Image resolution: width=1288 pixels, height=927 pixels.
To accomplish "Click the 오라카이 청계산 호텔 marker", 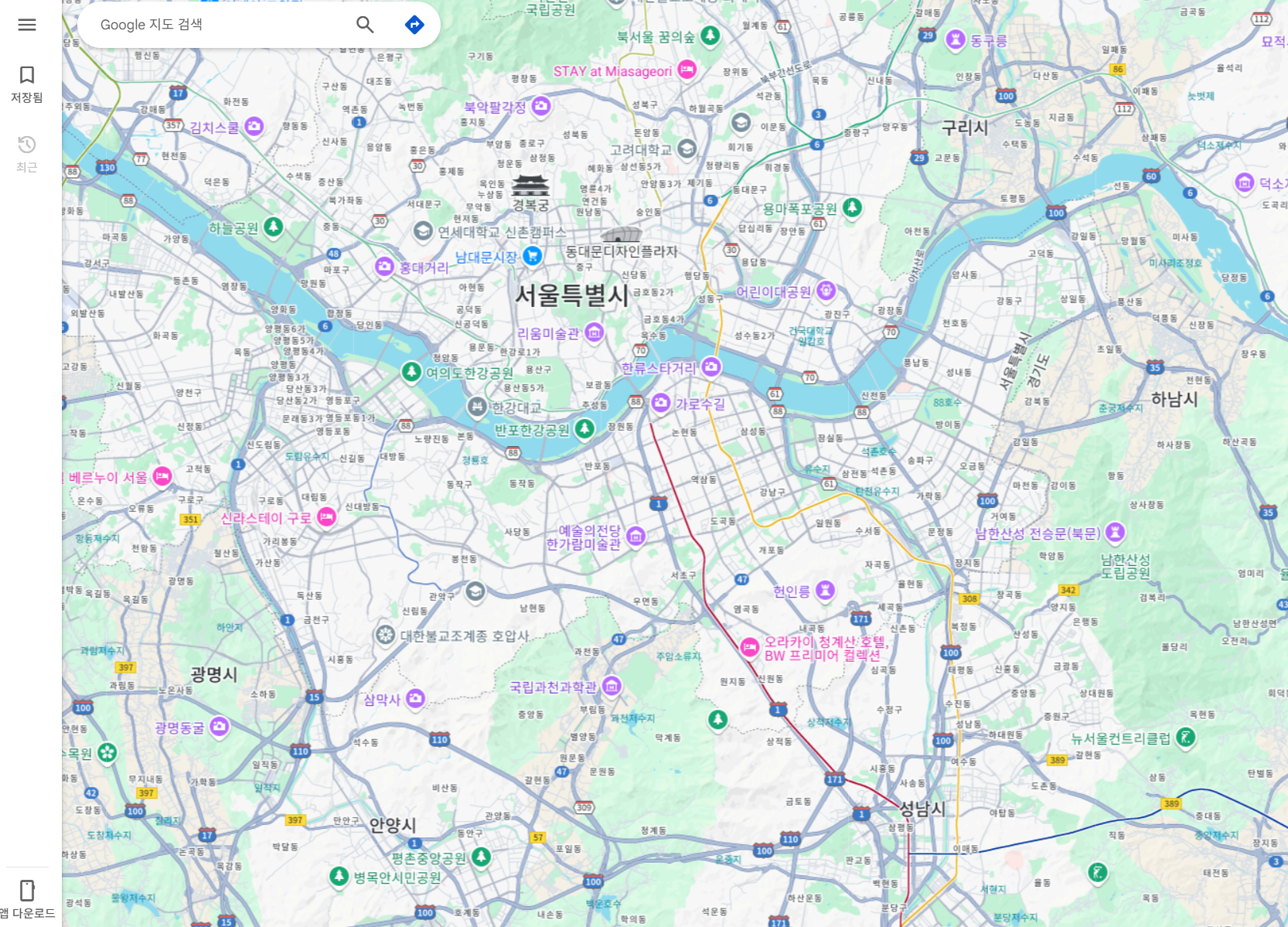I will coord(749,648).
